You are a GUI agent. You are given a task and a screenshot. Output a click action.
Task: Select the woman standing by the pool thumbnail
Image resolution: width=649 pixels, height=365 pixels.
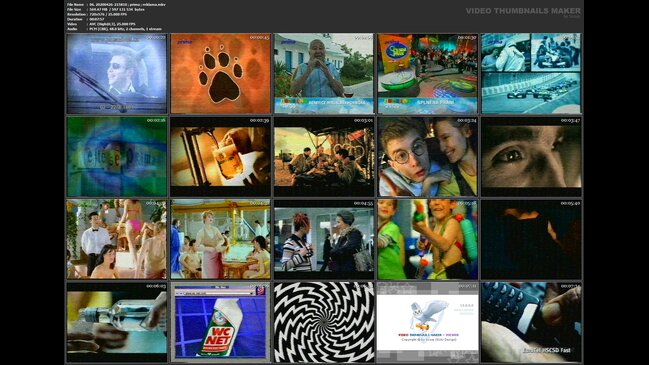(x=221, y=239)
